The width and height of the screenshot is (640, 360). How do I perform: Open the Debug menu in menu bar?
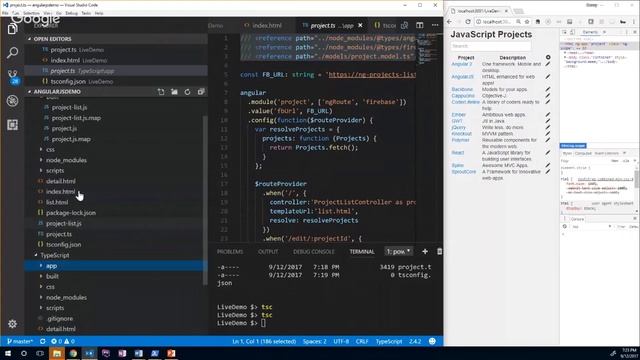coord(71,13)
